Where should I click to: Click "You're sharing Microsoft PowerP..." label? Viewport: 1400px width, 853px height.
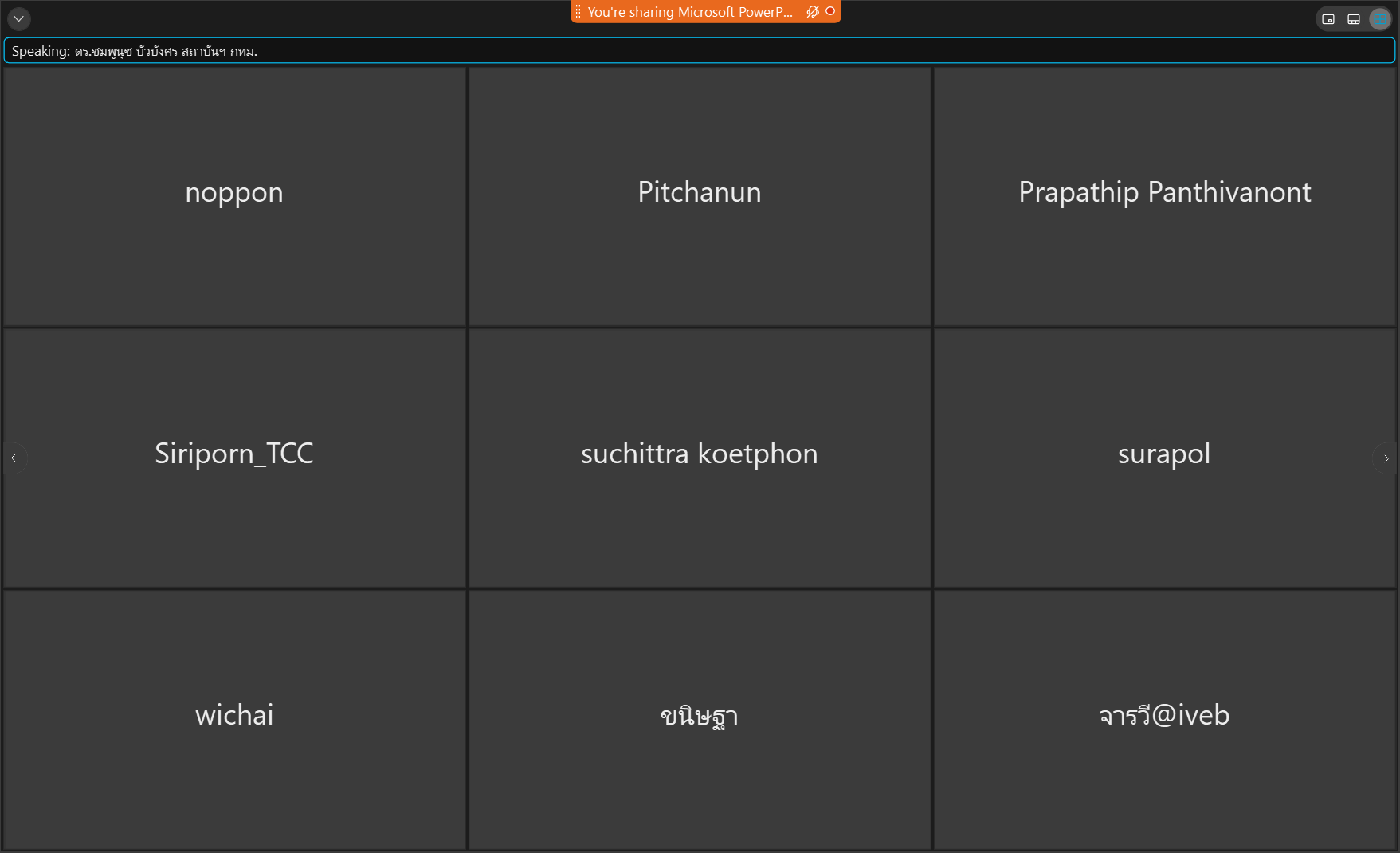[x=690, y=12]
